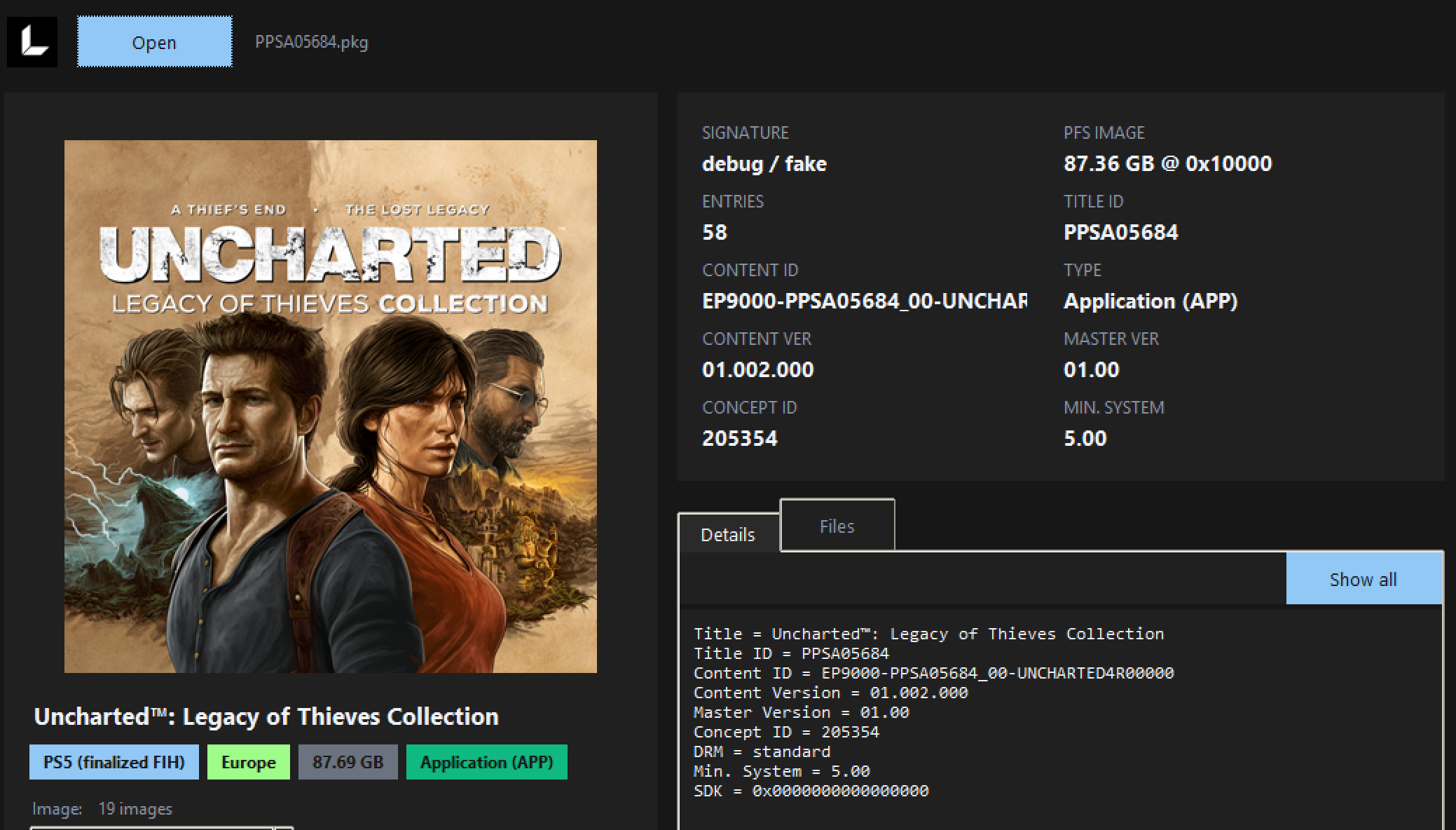Click the 'PS5 (finalized FIH)' badge

[114, 762]
